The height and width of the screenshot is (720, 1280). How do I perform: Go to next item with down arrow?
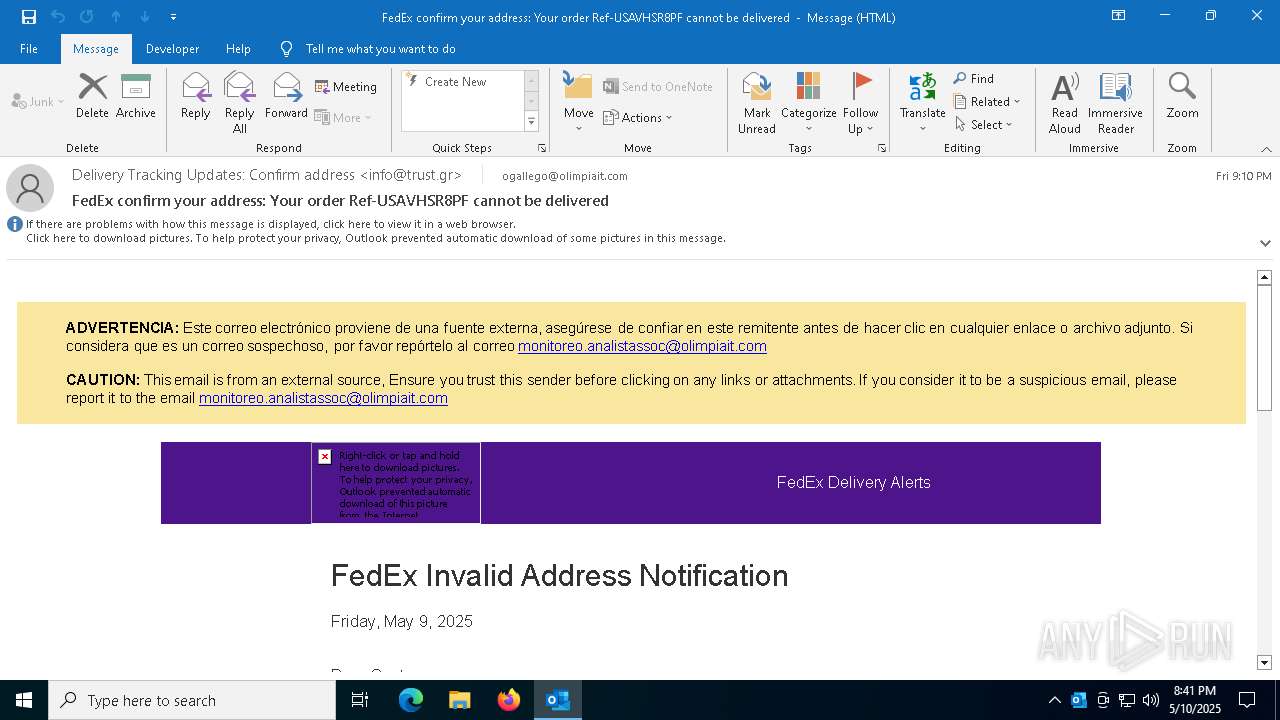pyautogui.click(x=145, y=17)
